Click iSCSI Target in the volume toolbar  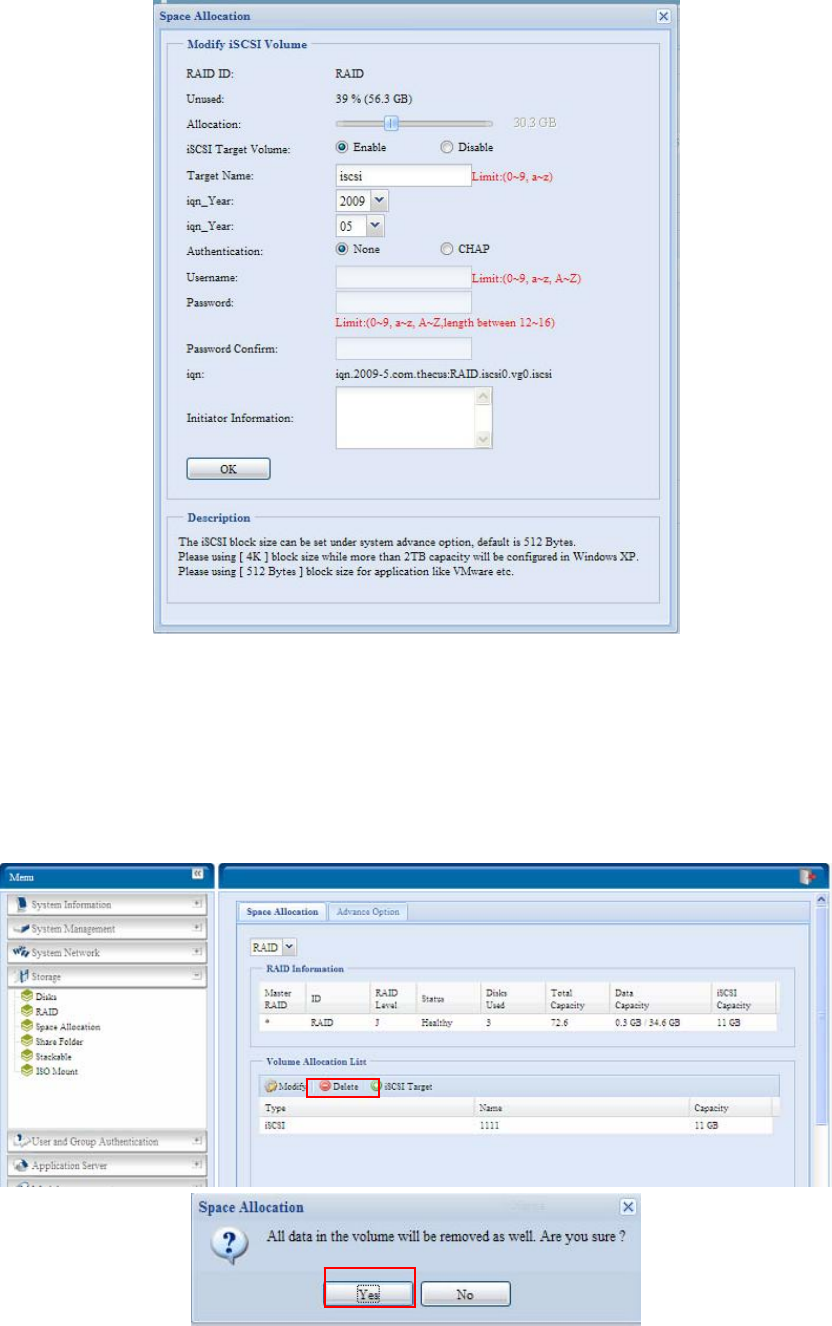[401, 1086]
